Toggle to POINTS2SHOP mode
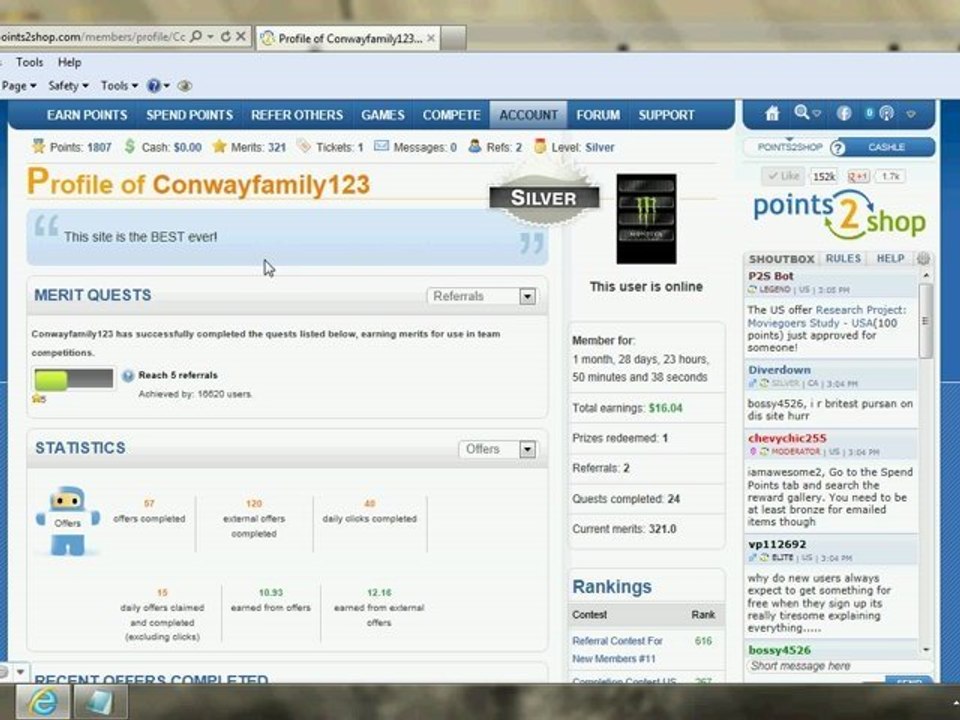This screenshot has height=720, width=960. (x=790, y=148)
